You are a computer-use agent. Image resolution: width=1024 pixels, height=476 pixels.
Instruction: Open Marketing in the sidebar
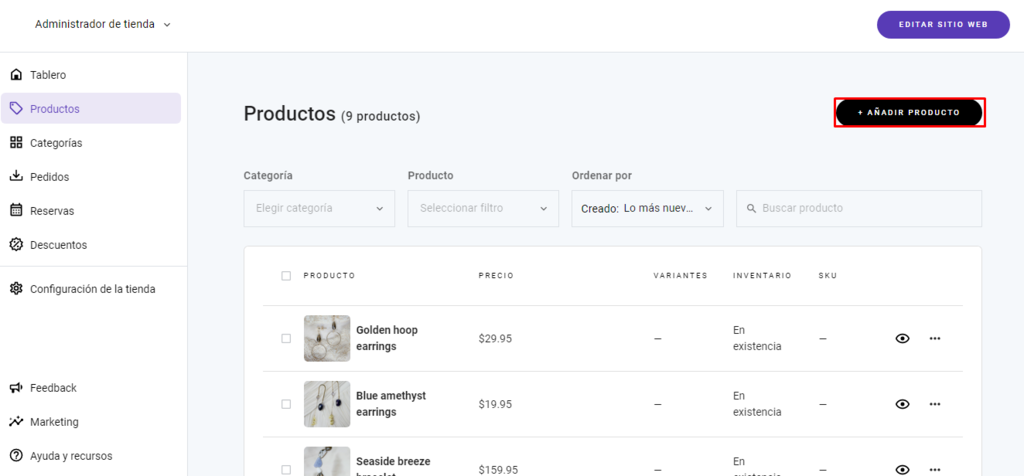click(91, 422)
